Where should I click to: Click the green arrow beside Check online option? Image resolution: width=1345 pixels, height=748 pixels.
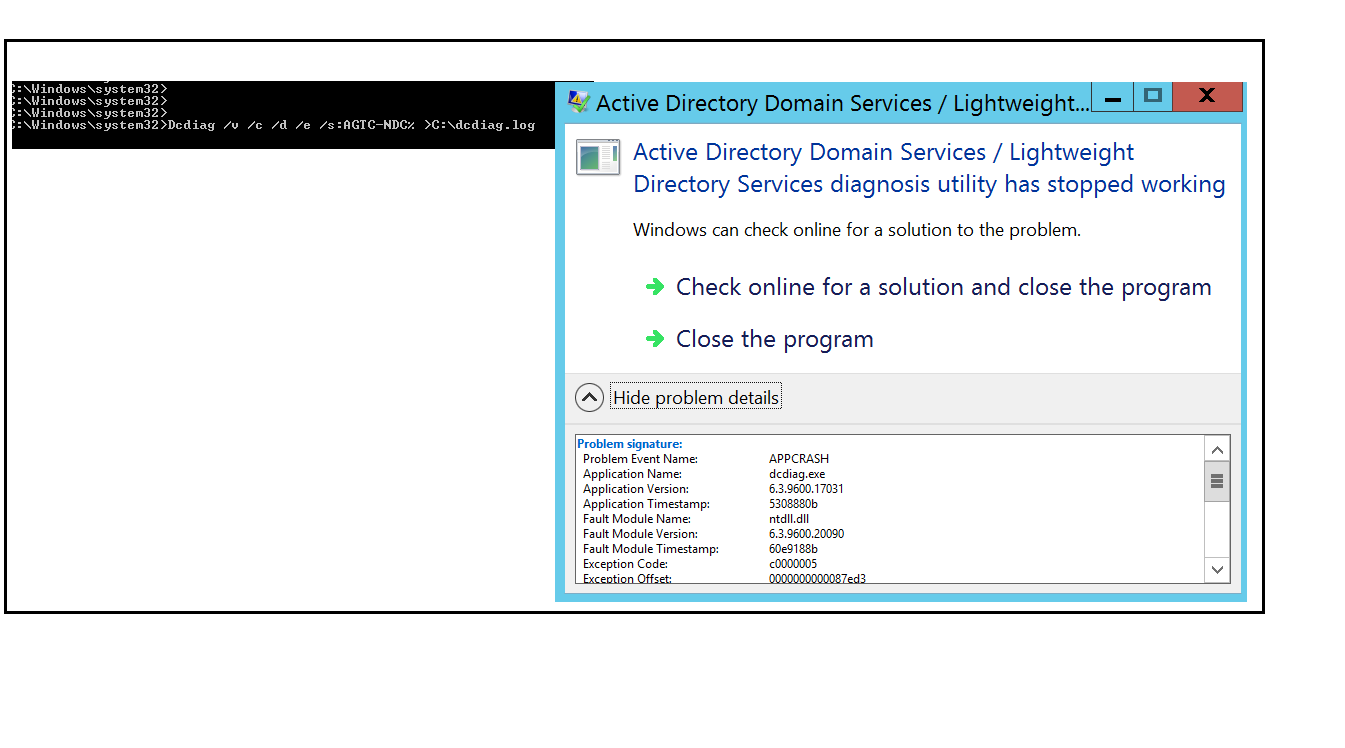click(655, 287)
